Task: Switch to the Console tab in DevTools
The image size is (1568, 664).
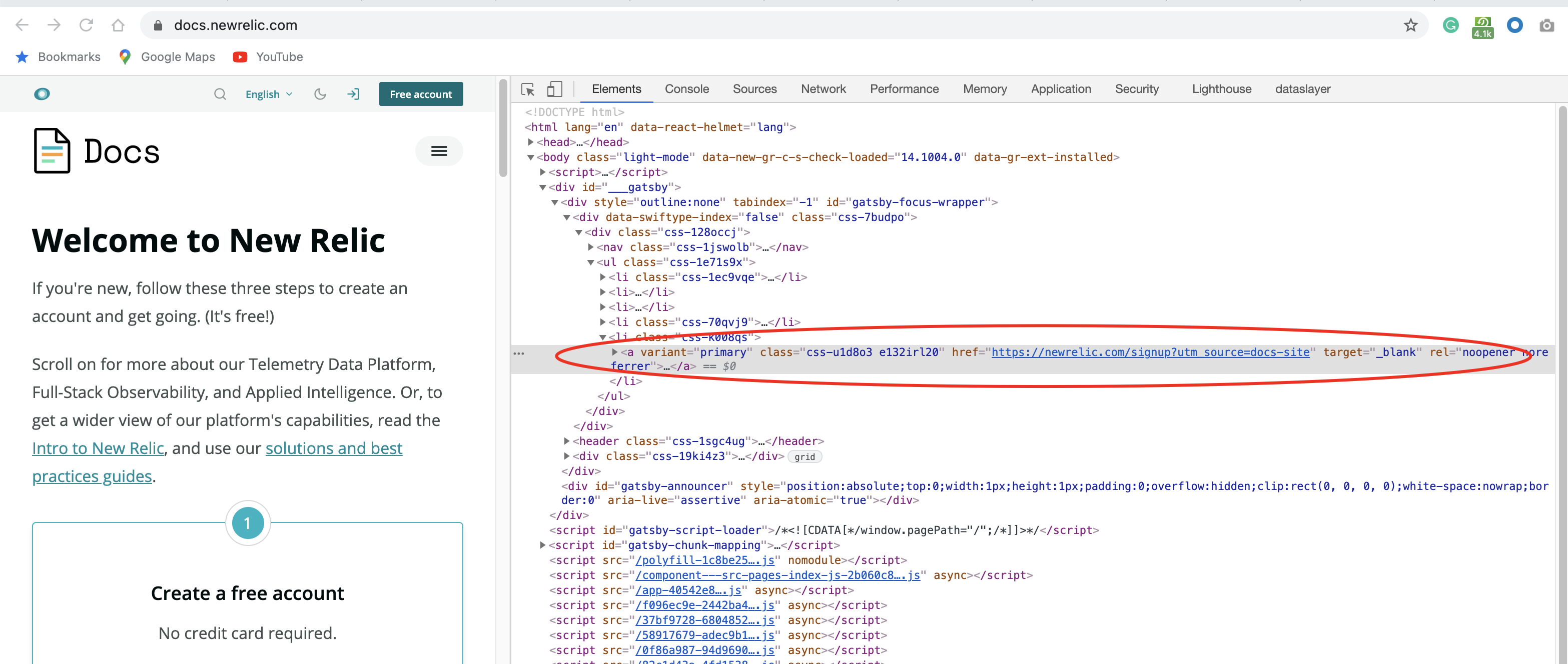Action: pos(686,89)
